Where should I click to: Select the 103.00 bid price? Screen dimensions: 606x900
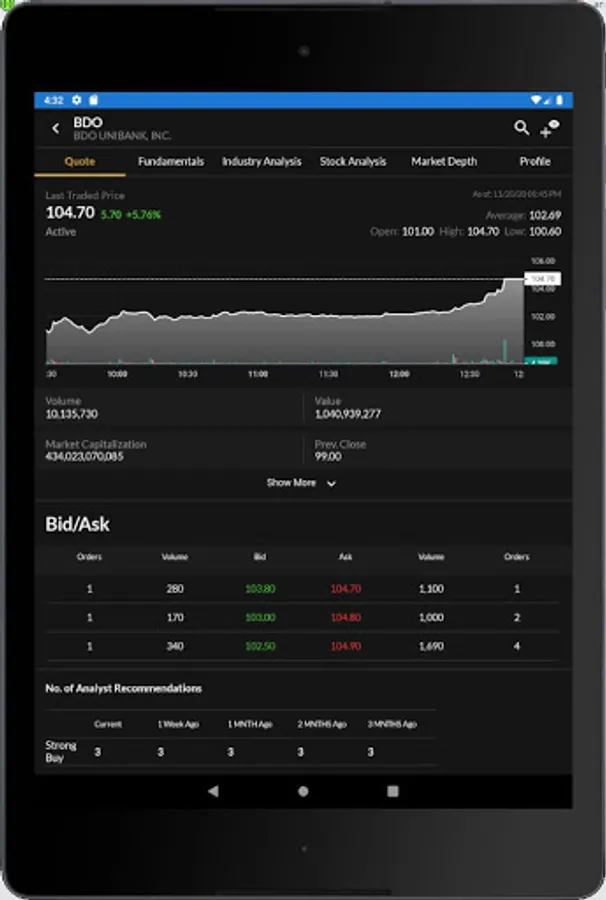[260, 617]
